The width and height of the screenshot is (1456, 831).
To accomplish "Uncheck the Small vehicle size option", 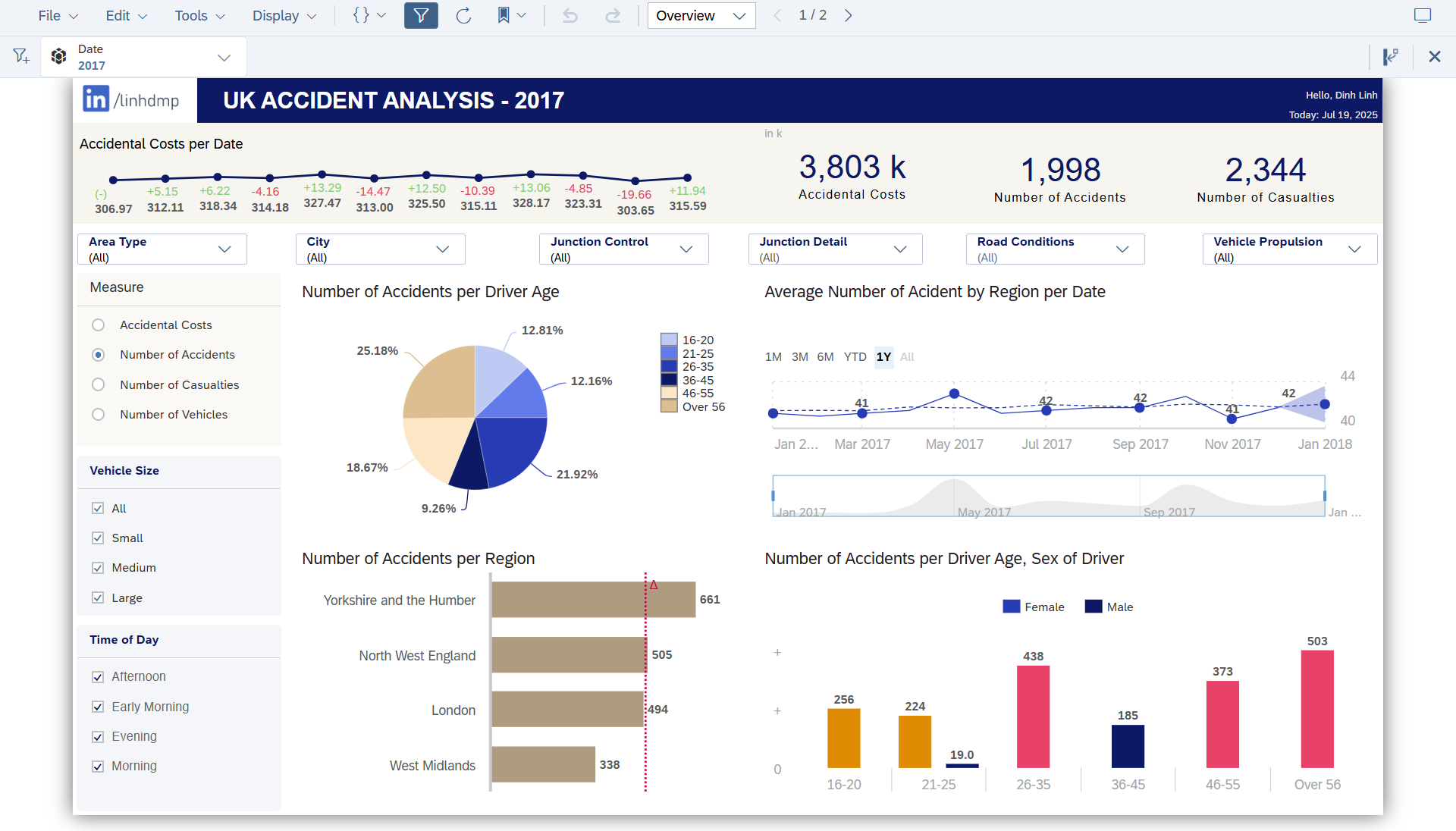I will pos(98,538).
